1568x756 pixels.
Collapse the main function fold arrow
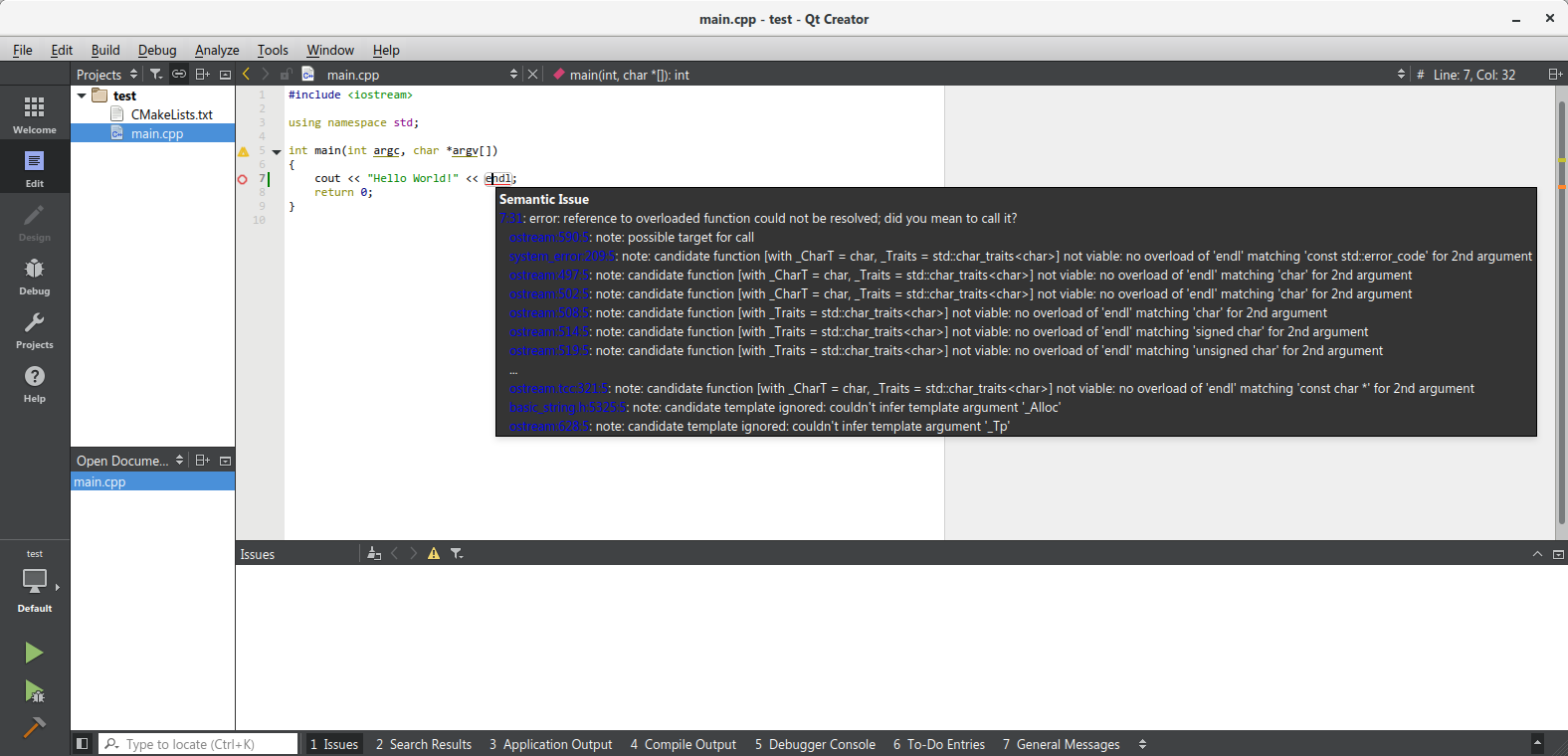tap(277, 151)
